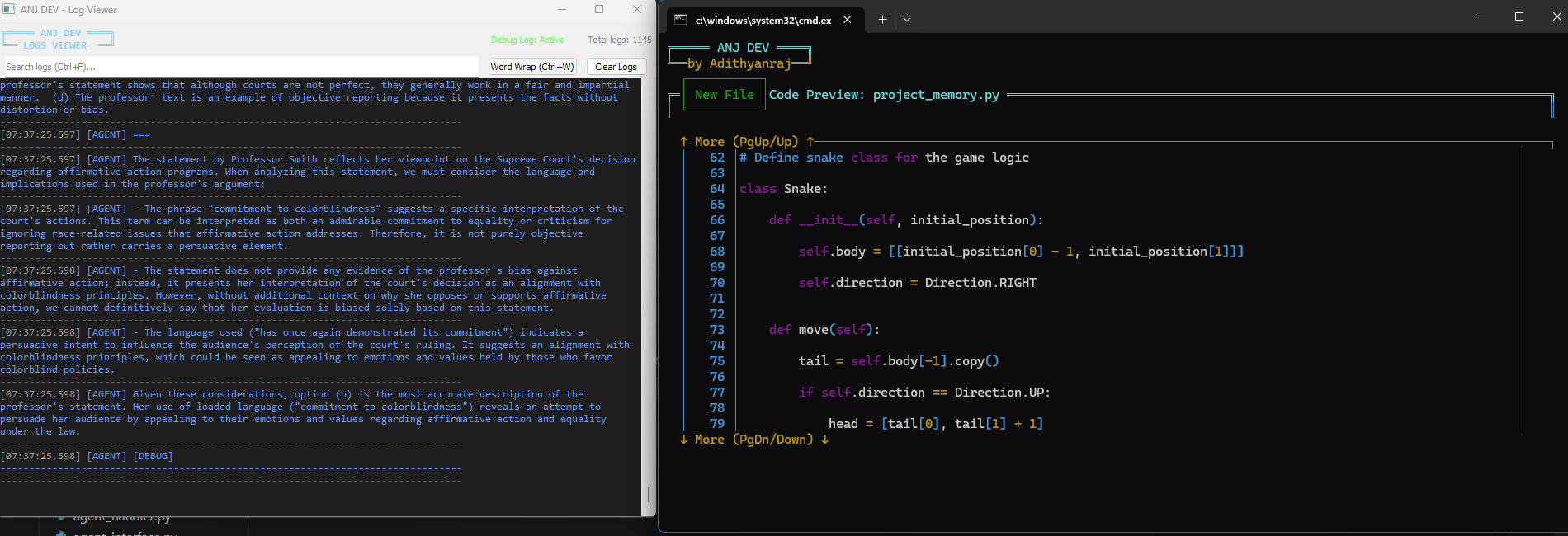Close the Log Viewer window
Viewport: 1568px width, 536px height.
click(637, 9)
